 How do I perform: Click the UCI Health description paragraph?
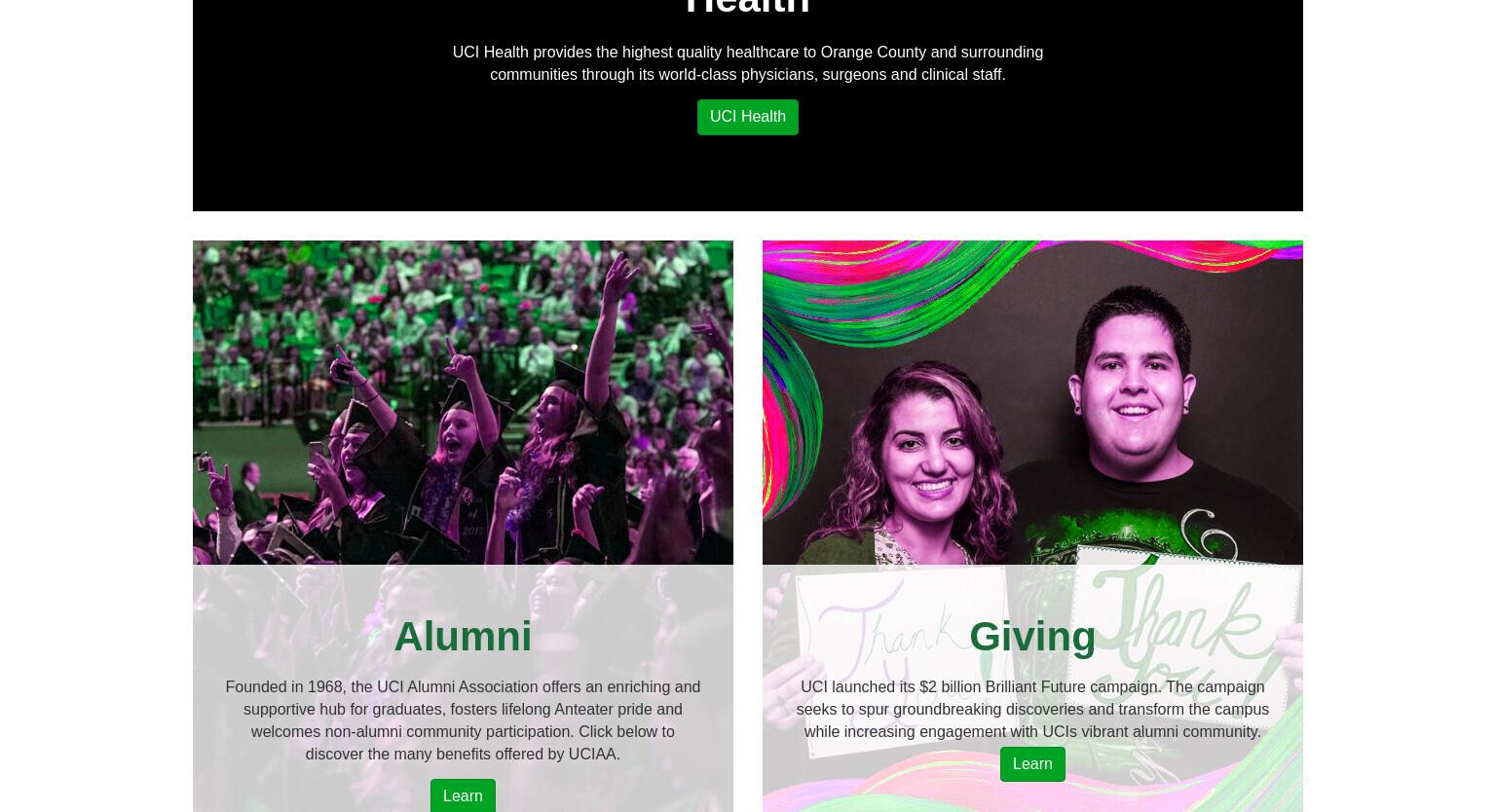pyautogui.click(x=747, y=63)
